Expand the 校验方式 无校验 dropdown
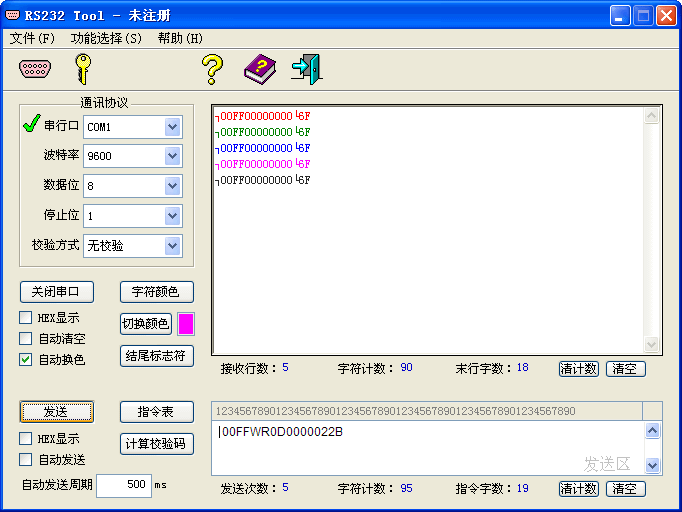The image size is (682, 512). [x=173, y=246]
